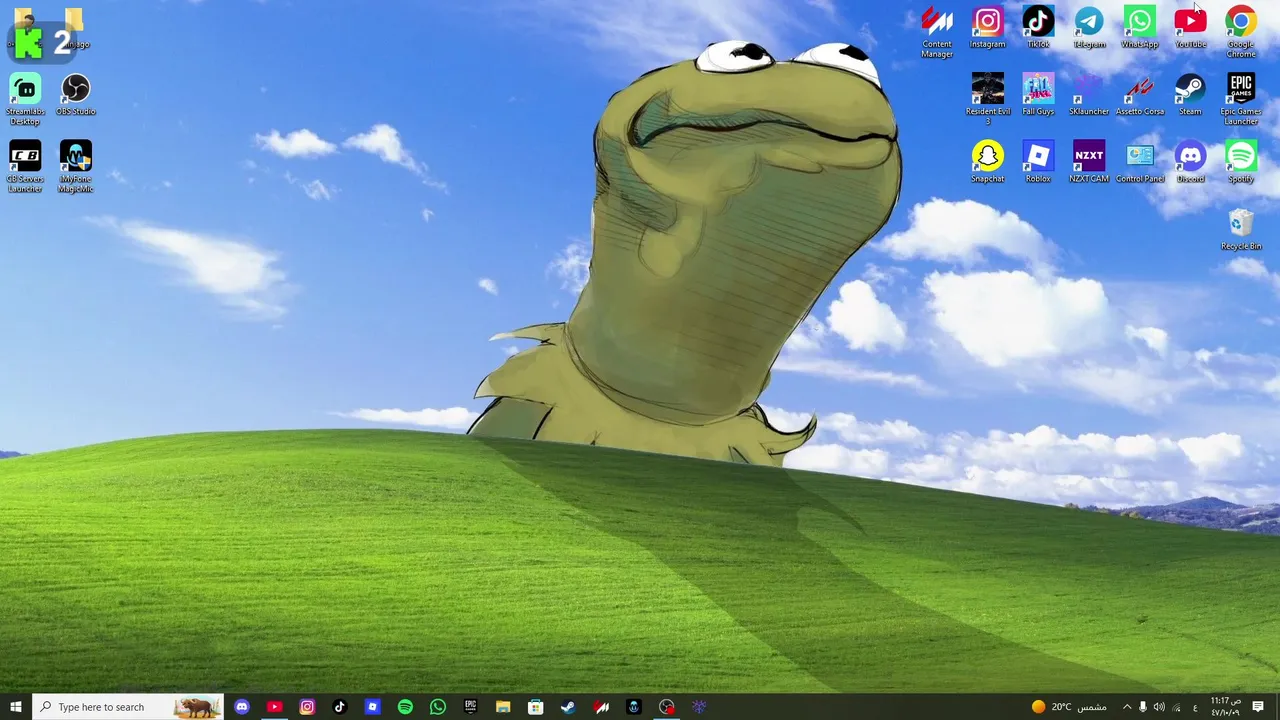Open the volume control in tray
1280x720 pixels.
pyautogui.click(x=1159, y=707)
